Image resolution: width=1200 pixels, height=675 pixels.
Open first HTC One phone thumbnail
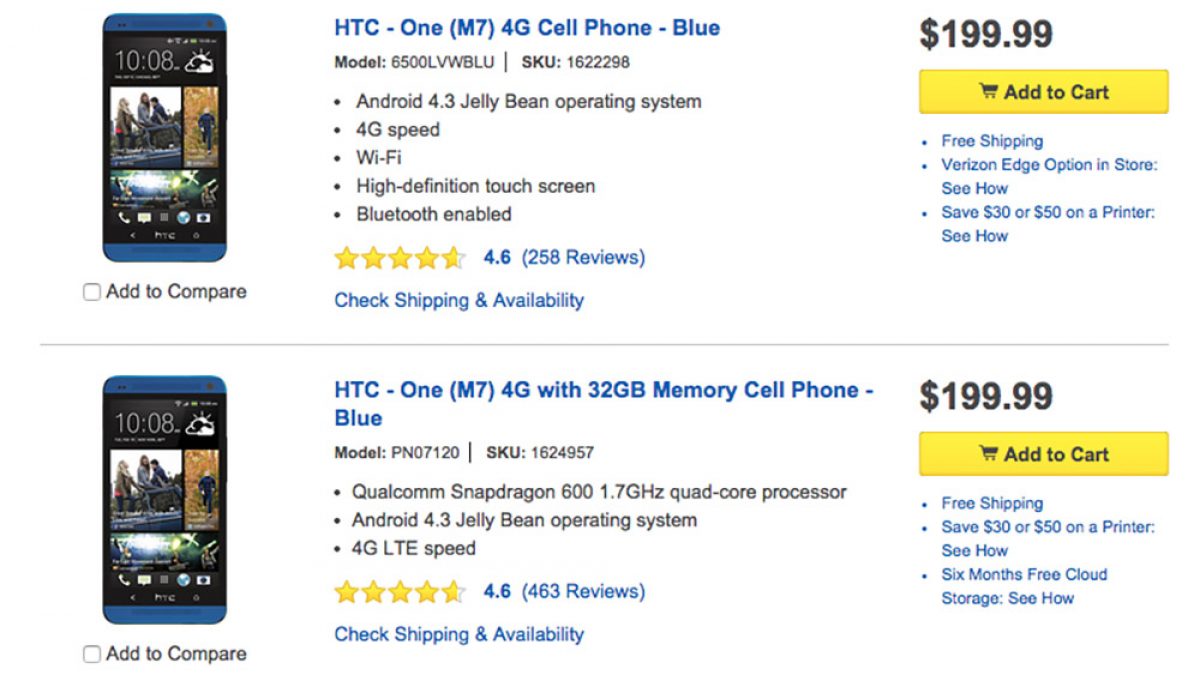pos(165,138)
